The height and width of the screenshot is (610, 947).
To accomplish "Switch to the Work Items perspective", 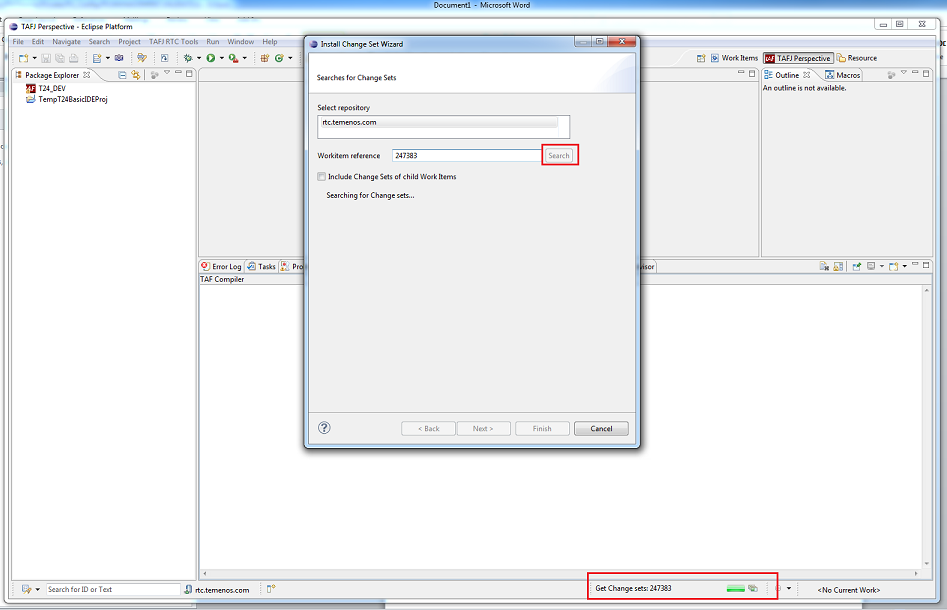I will coord(734,58).
